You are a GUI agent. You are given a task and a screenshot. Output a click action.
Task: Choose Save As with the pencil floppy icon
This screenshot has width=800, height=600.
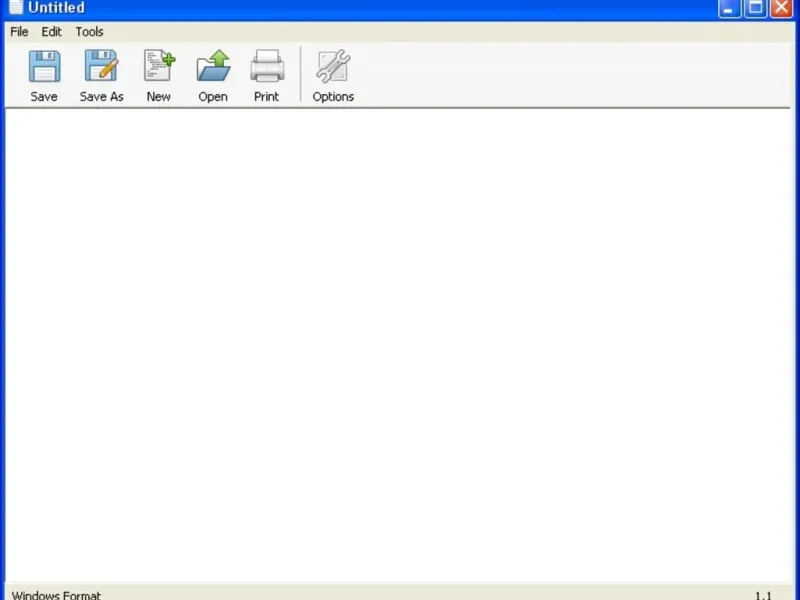[102, 65]
